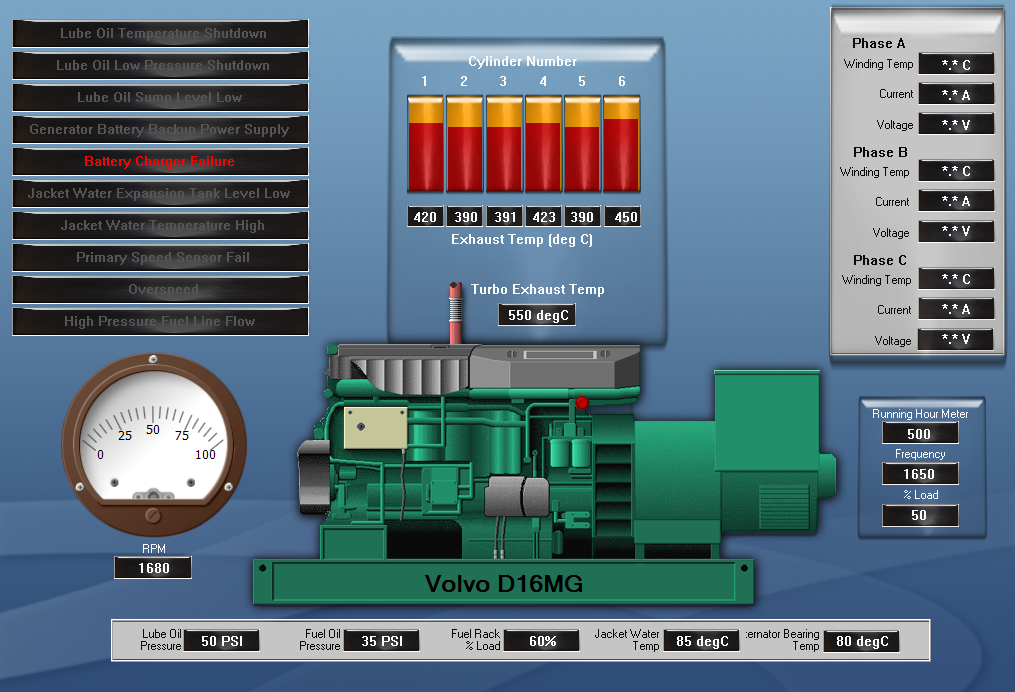Click the Phase B heading
Image resolution: width=1015 pixels, height=692 pixels.
tap(880, 152)
